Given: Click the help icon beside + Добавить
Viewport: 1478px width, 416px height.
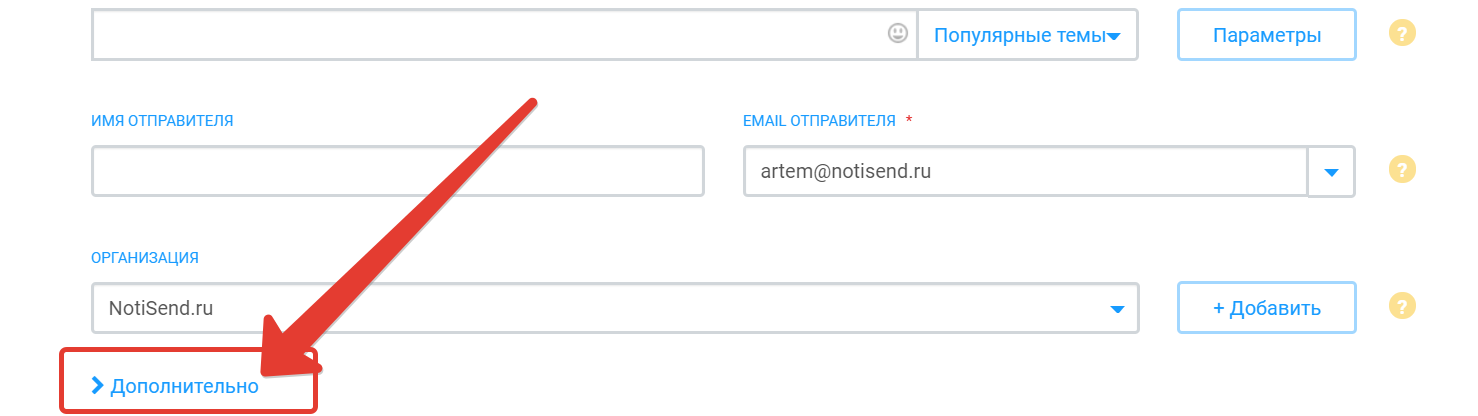Looking at the screenshot, I should click(x=1403, y=306).
